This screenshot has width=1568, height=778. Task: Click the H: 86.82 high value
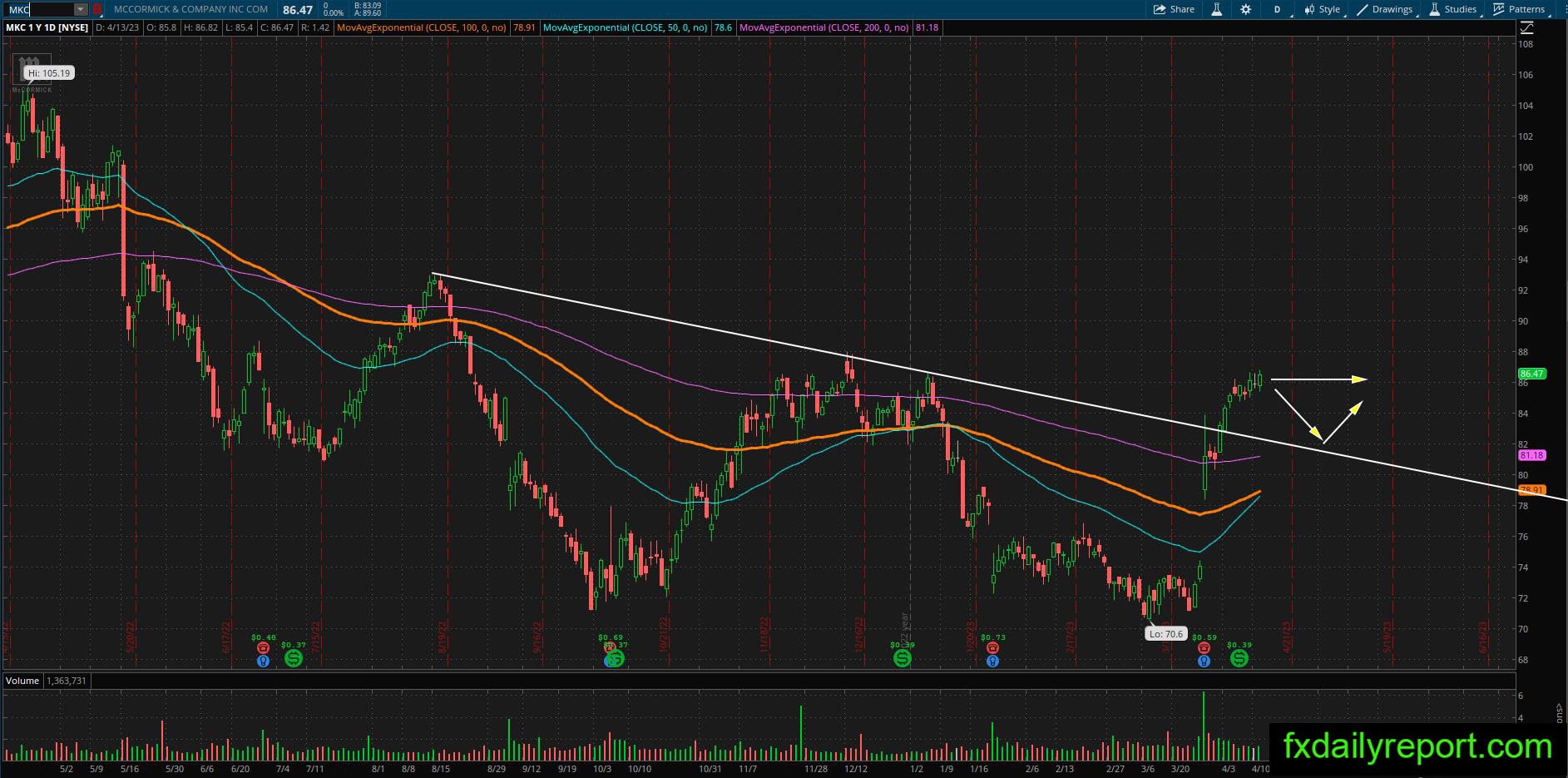point(201,27)
